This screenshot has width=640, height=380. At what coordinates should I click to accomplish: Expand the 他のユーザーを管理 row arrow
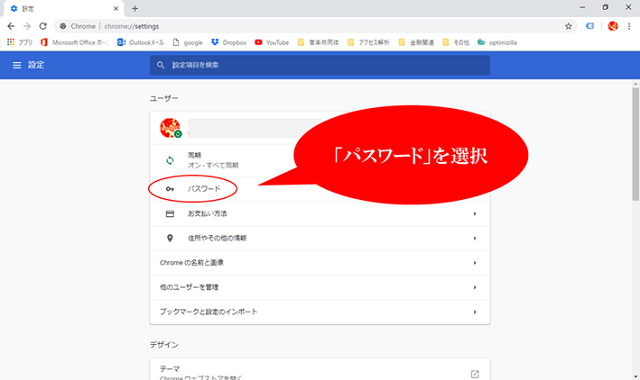coord(475,287)
